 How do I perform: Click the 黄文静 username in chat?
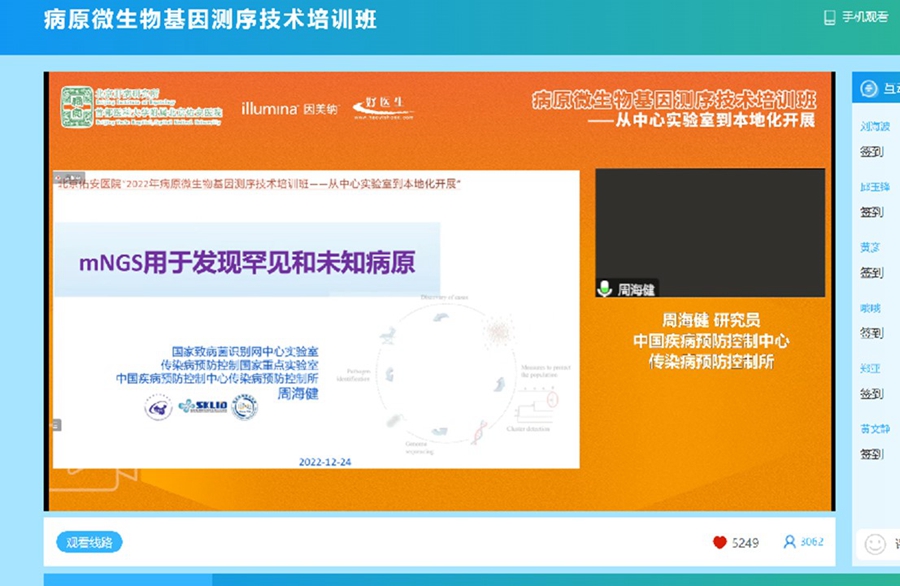tap(876, 429)
